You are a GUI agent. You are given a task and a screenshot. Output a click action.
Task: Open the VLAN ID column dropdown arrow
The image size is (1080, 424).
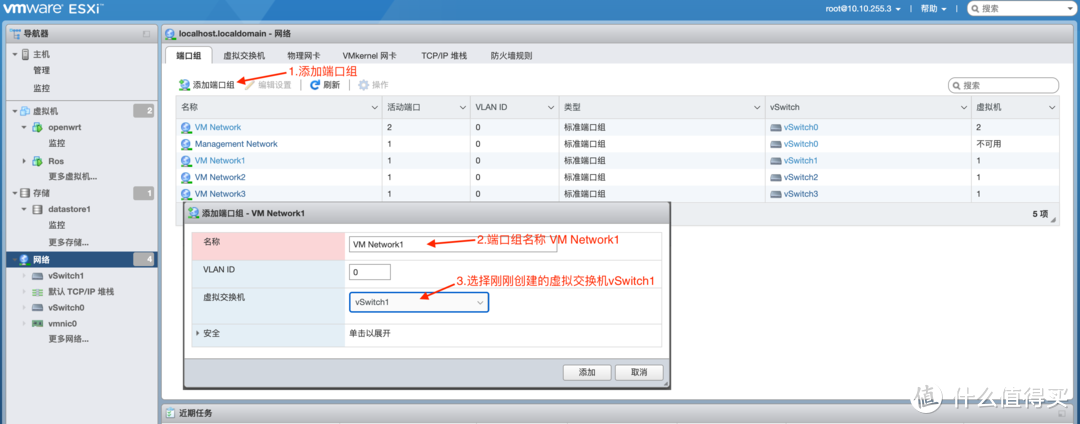[x=551, y=107]
